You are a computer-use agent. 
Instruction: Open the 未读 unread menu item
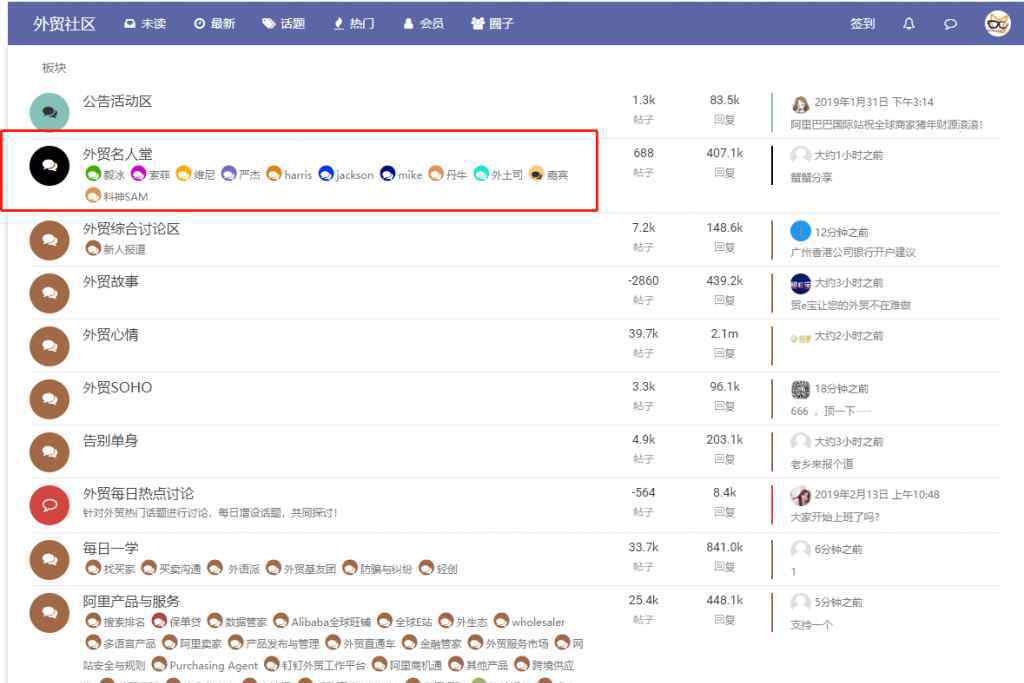click(145, 24)
